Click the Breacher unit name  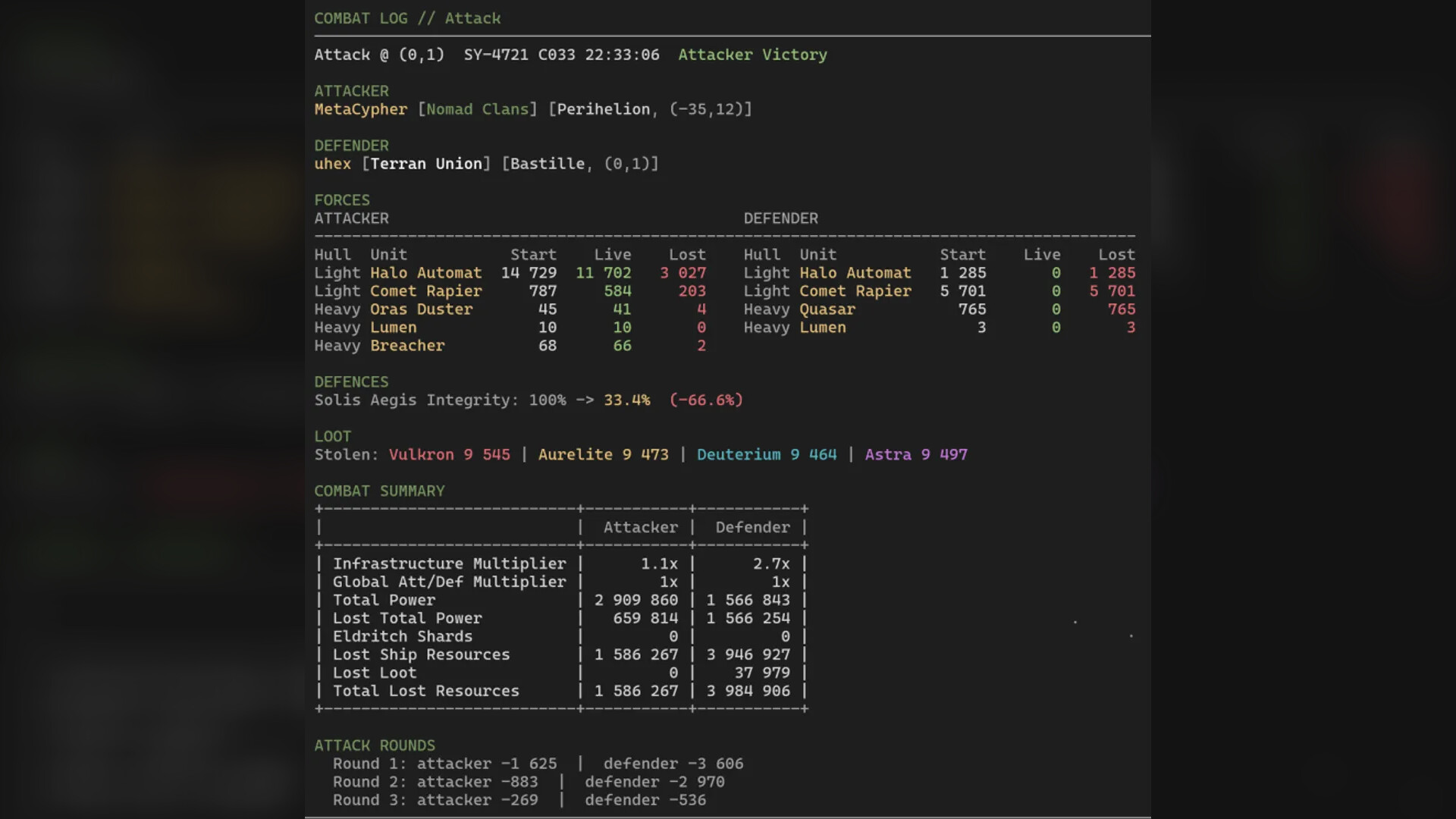click(407, 346)
